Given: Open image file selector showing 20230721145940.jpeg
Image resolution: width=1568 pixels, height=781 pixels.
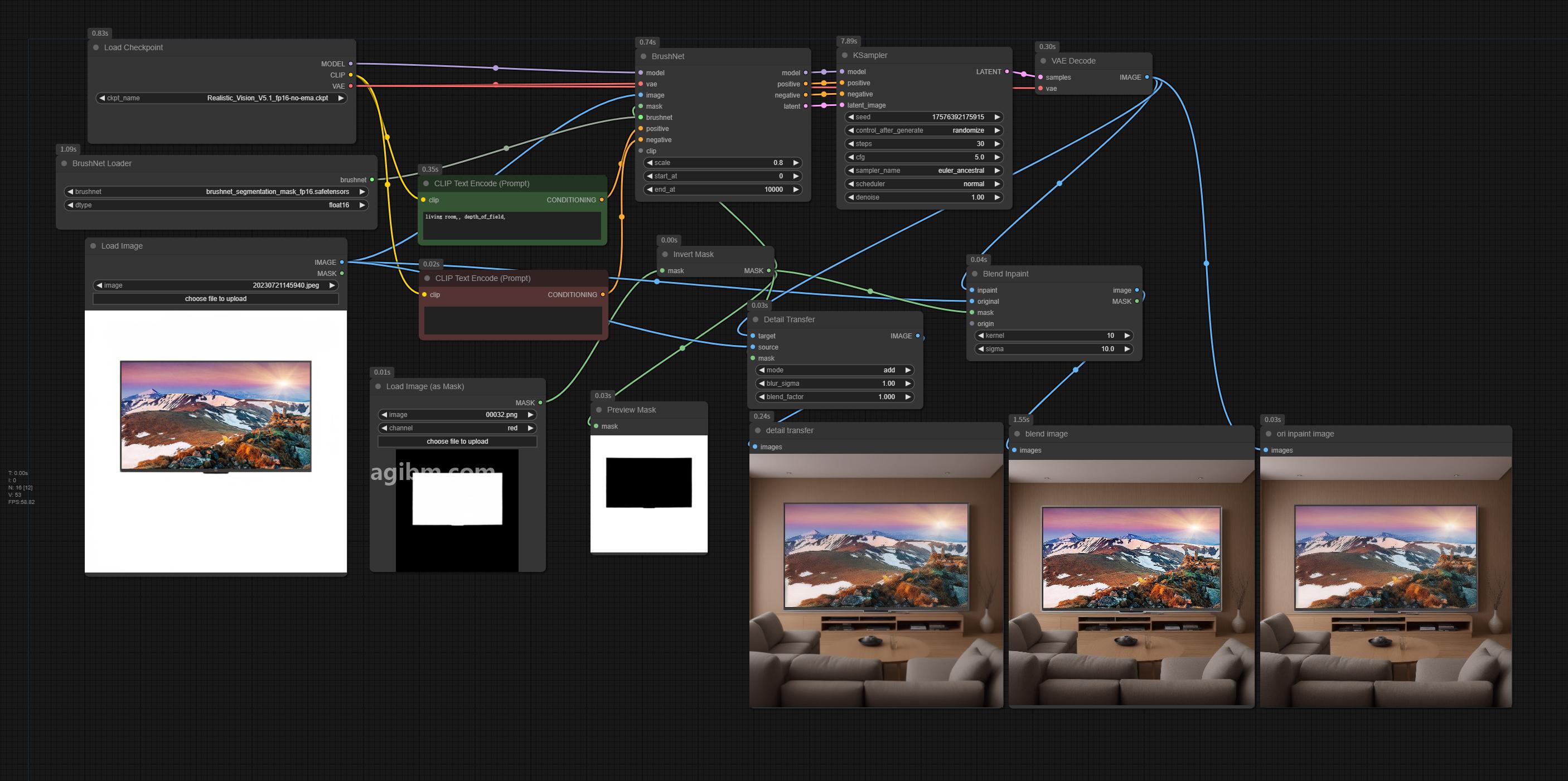Looking at the screenshot, I should pyautogui.click(x=215, y=285).
